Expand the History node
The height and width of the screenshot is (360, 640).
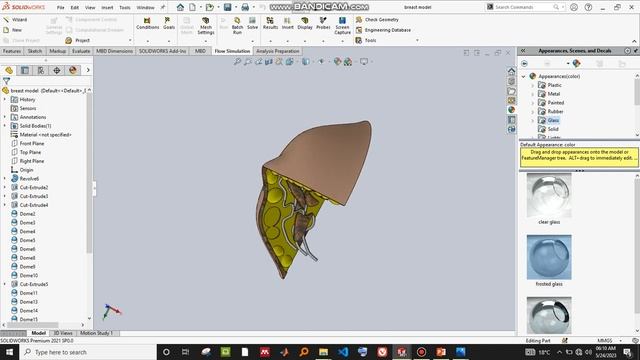click(5, 100)
